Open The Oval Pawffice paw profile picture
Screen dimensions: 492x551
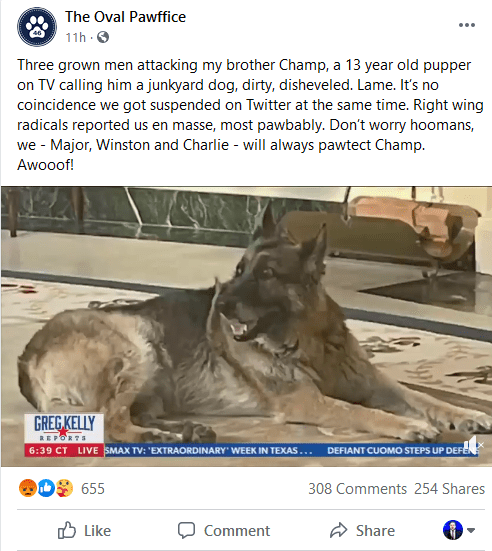tap(37, 27)
